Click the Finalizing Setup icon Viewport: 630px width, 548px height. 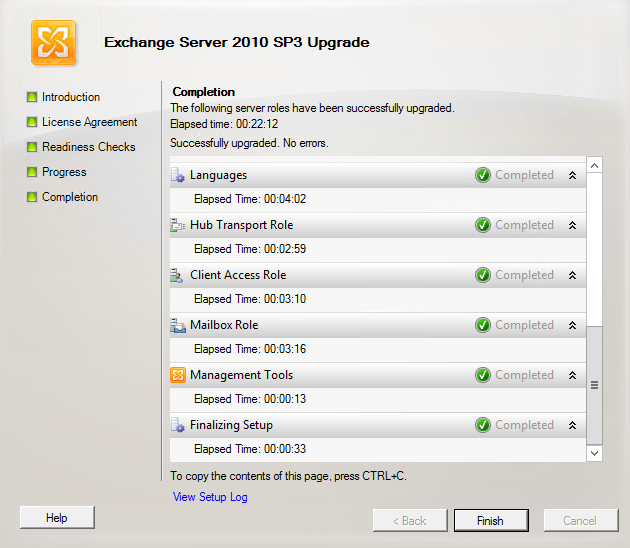click(x=178, y=425)
